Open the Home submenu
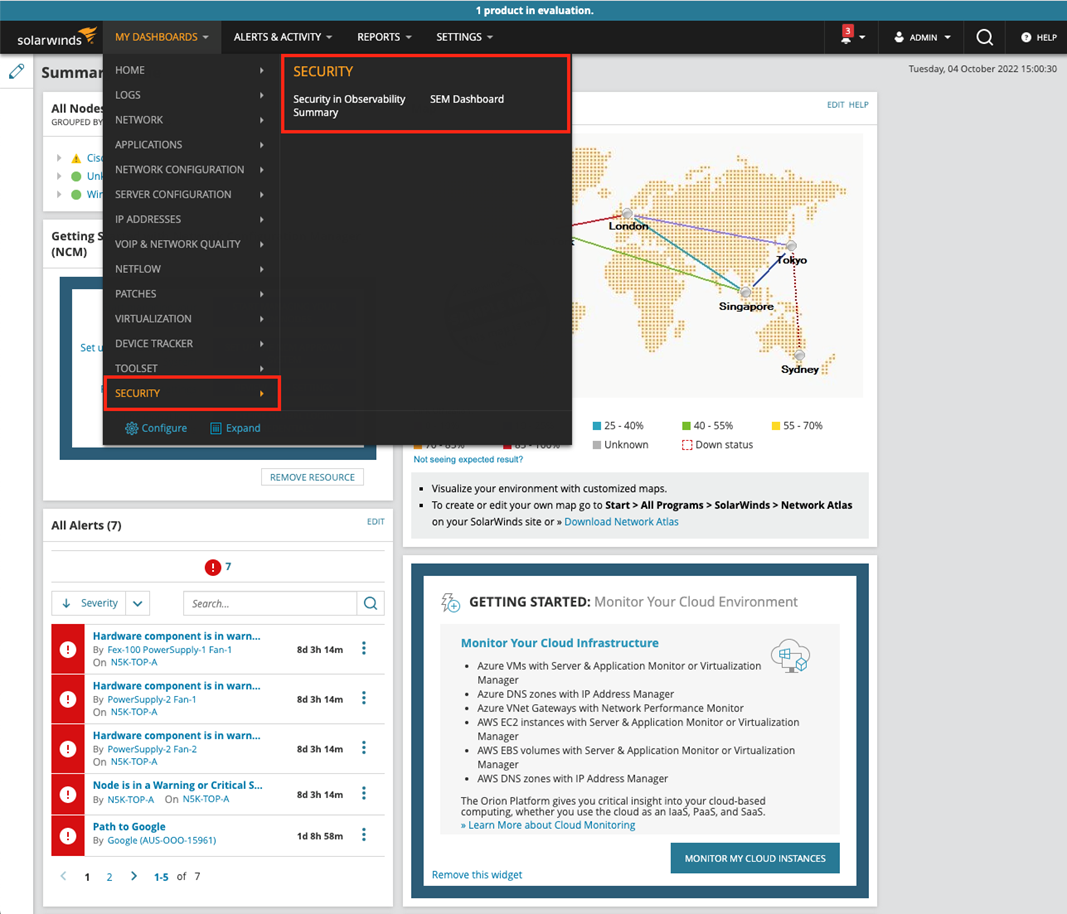Screen dimensions: 1067x914 coord(189,70)
